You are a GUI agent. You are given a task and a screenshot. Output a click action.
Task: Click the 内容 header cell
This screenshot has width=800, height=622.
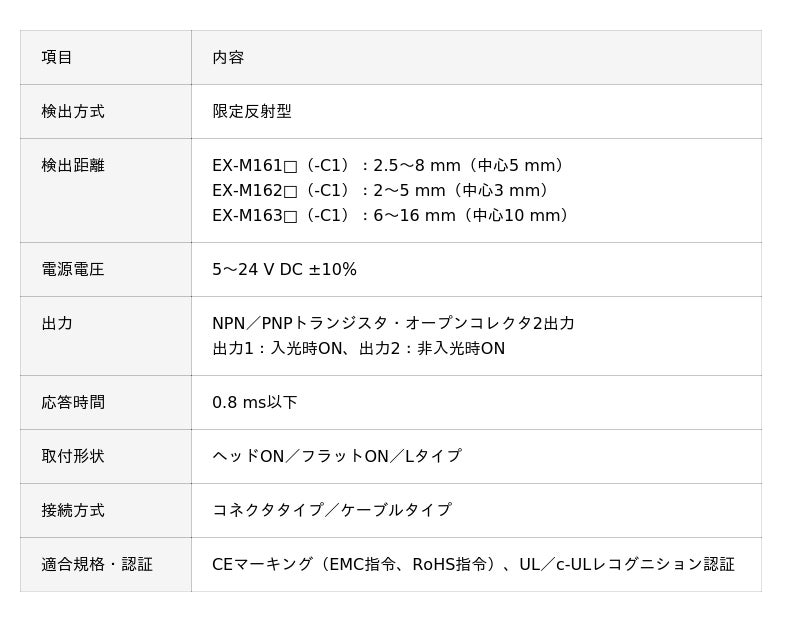click(477, 57)
